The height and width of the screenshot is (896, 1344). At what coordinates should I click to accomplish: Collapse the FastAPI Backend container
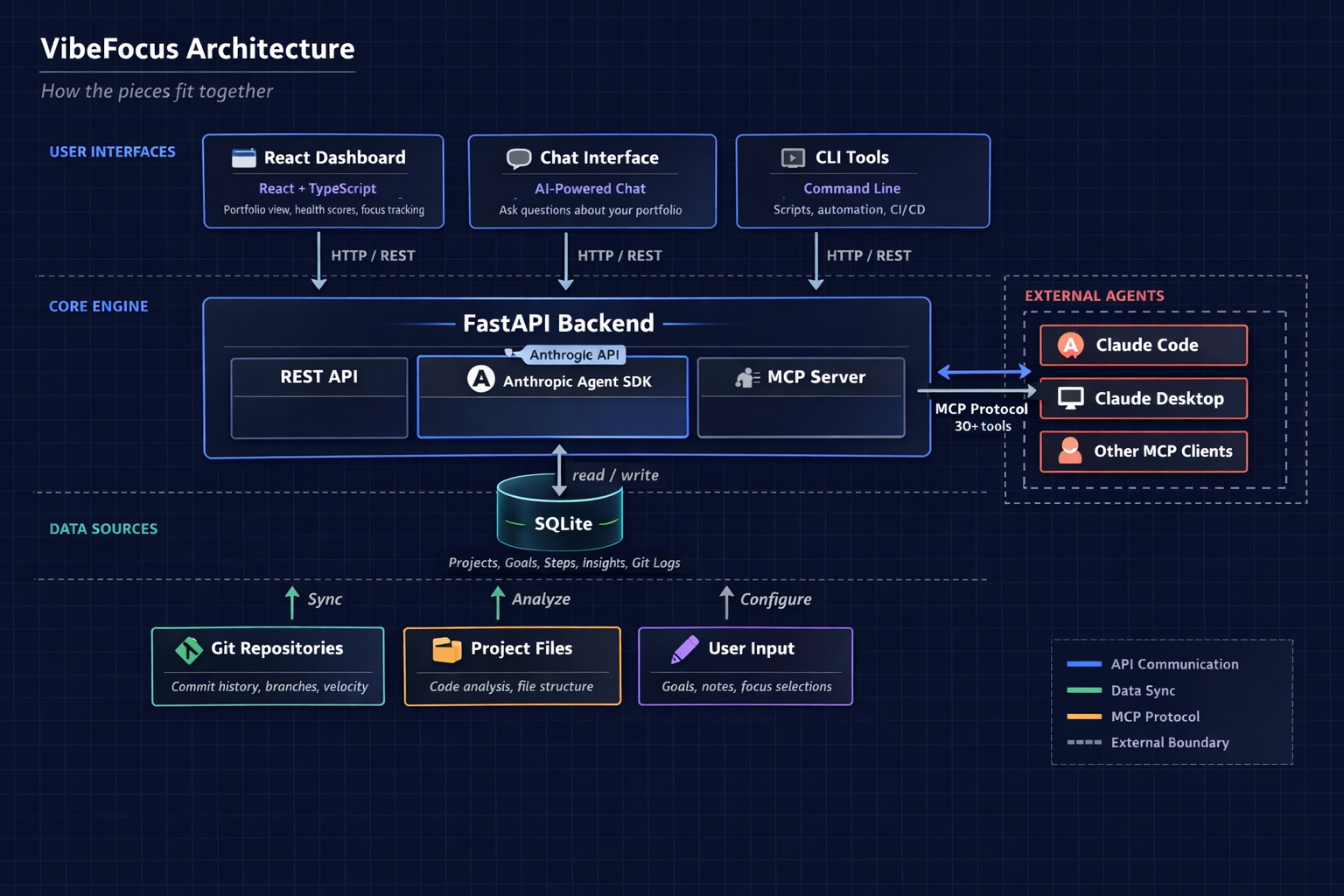(558, 323)
